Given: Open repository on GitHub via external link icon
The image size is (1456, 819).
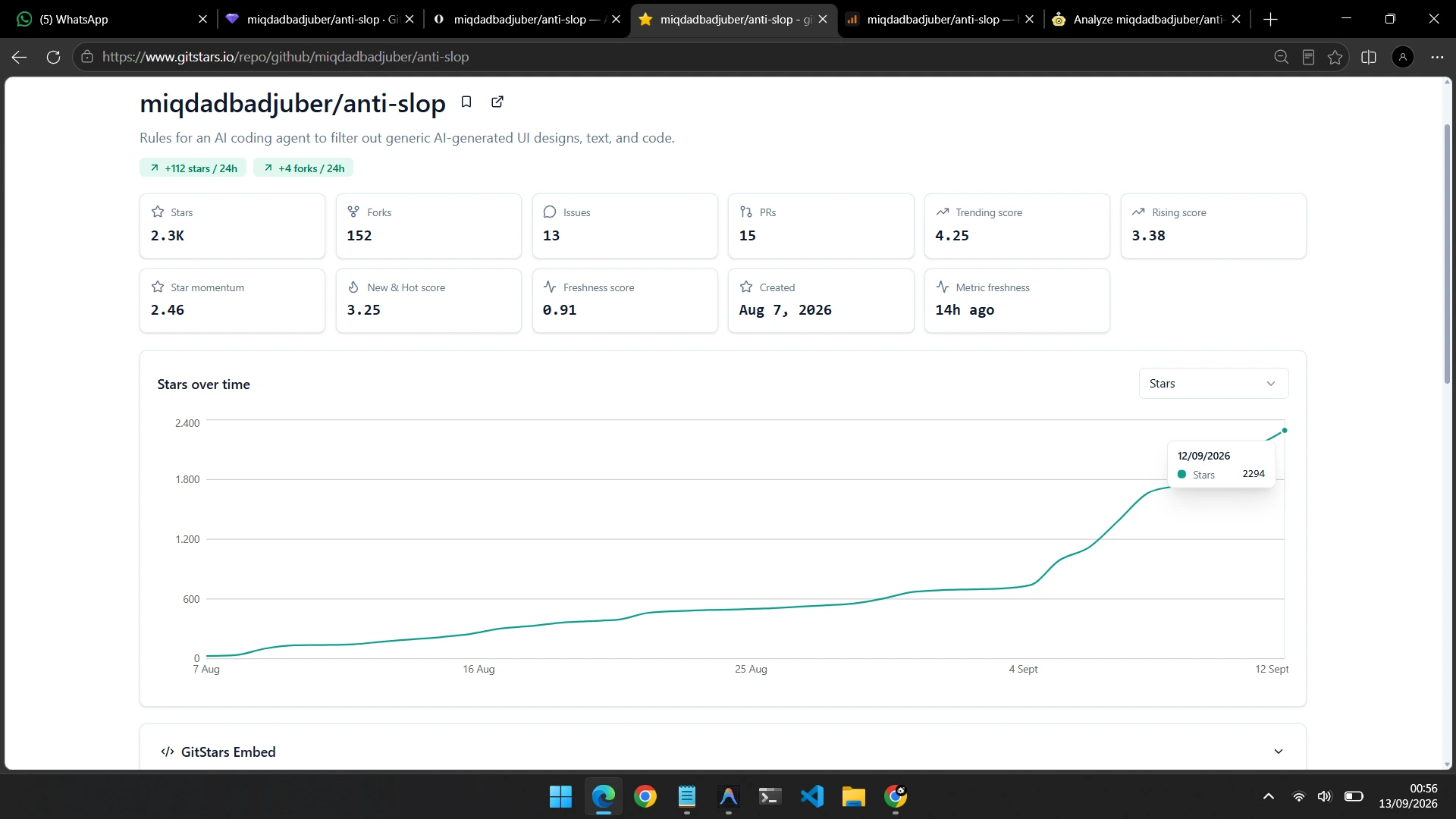Looking at the screenshot, I should click(x=497, y=102).
